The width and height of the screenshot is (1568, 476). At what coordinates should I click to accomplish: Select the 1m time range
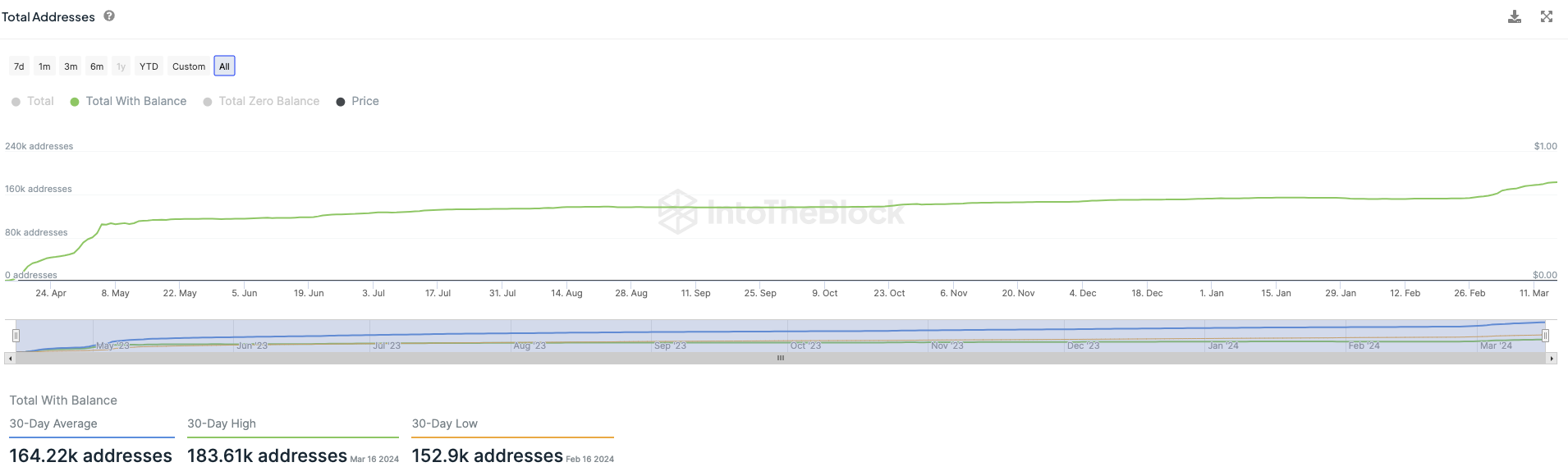pyautogui.click(x=44, y=66)
